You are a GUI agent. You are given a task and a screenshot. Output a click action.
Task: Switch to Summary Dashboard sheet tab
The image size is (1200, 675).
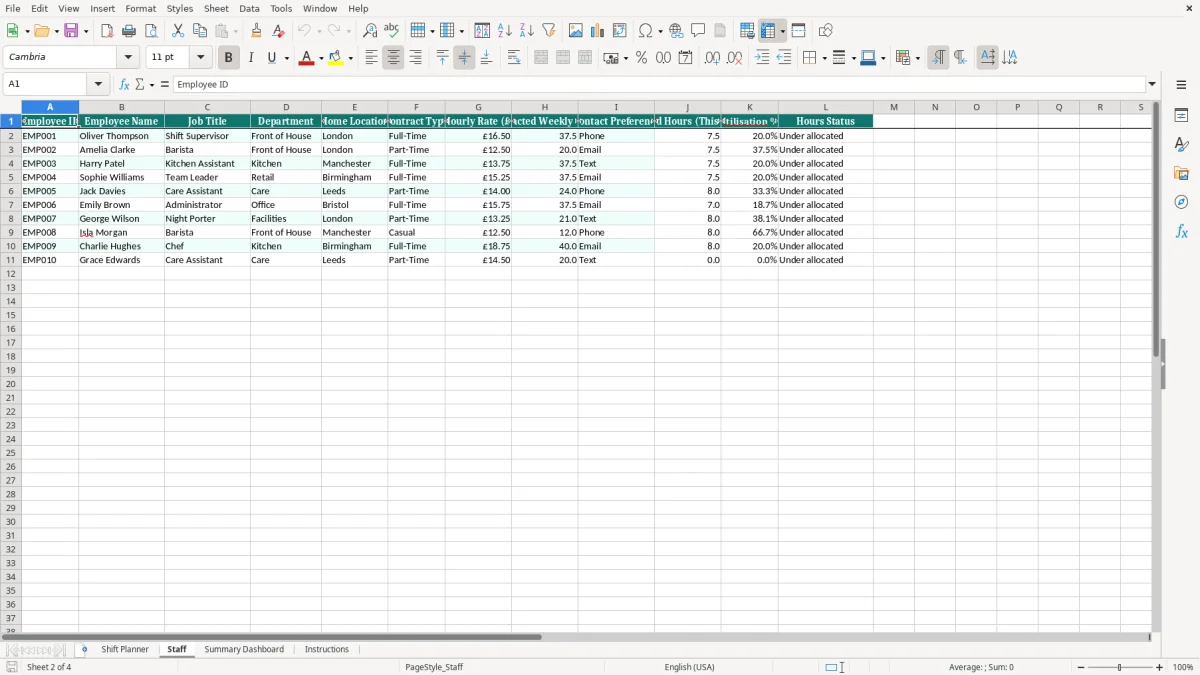point(244,650)
